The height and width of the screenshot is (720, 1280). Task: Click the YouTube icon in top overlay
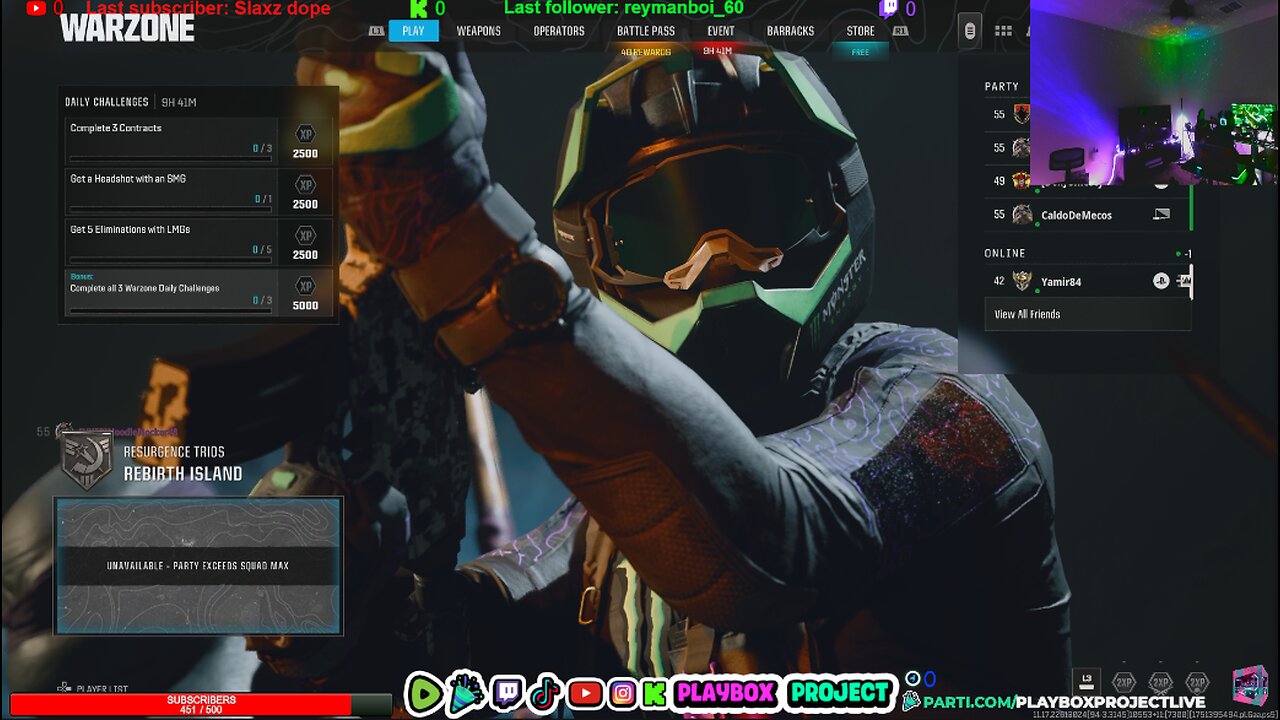36,8
